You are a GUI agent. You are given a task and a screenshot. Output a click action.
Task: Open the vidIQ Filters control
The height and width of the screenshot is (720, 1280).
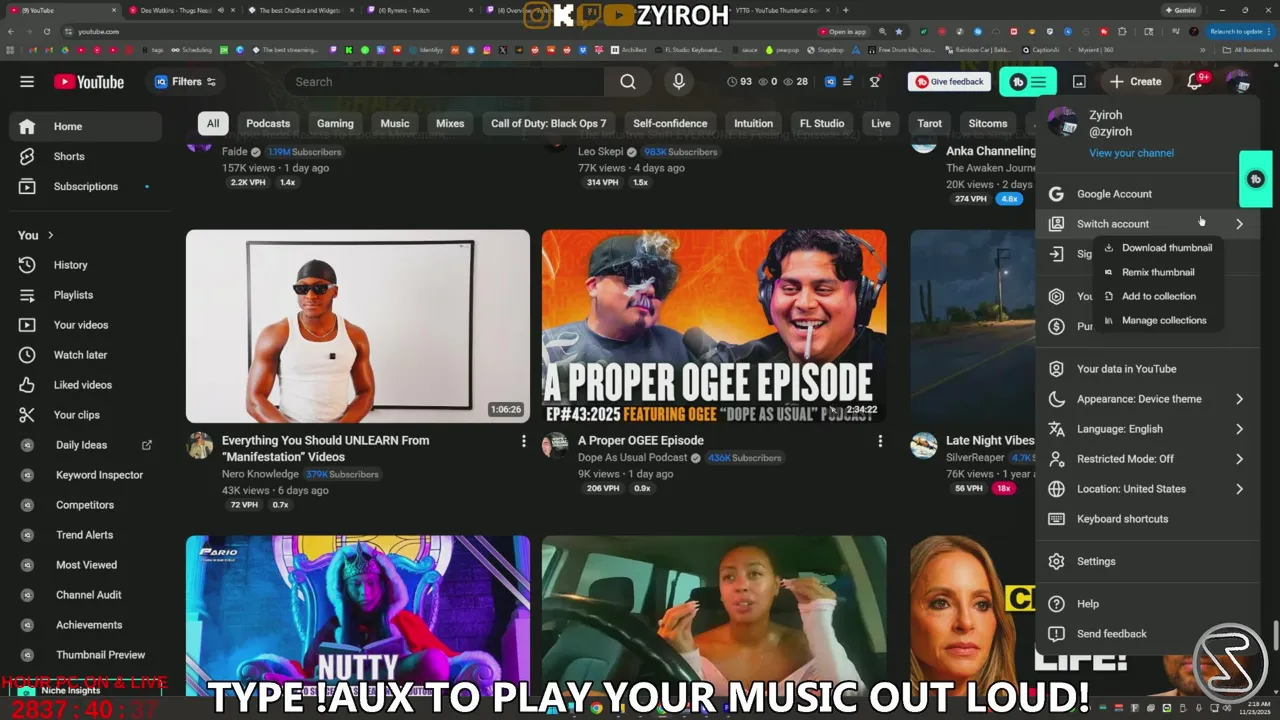tap(186, 82)
